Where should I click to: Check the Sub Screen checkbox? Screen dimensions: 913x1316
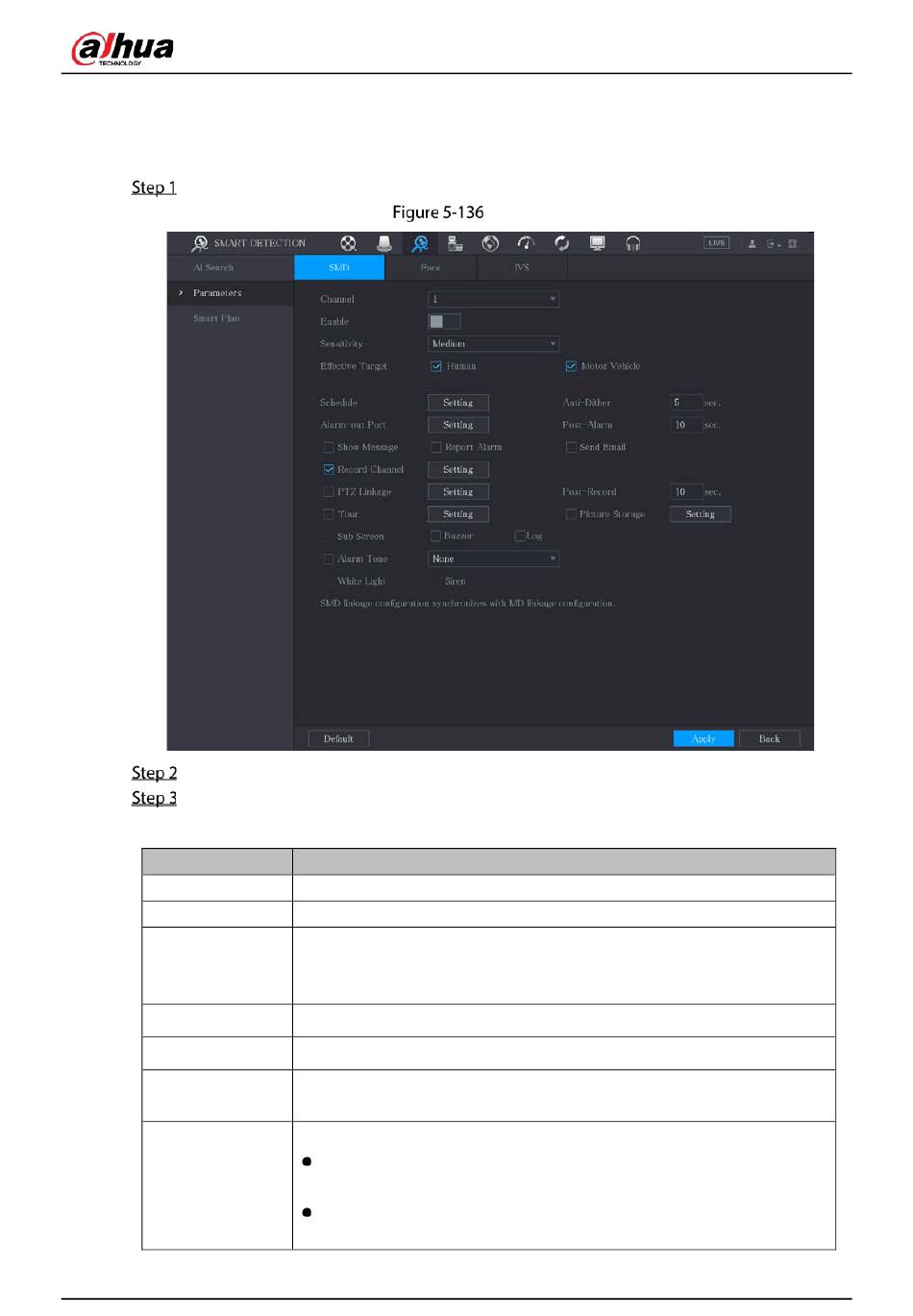pos(329,536)
